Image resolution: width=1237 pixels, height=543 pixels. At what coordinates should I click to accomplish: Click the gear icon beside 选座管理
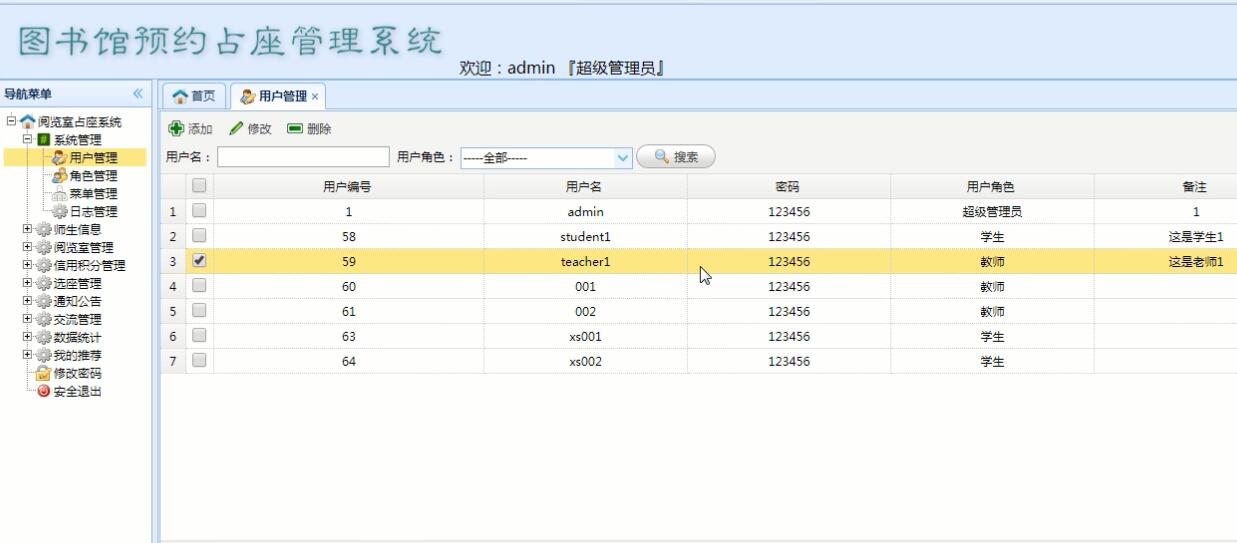43,284
